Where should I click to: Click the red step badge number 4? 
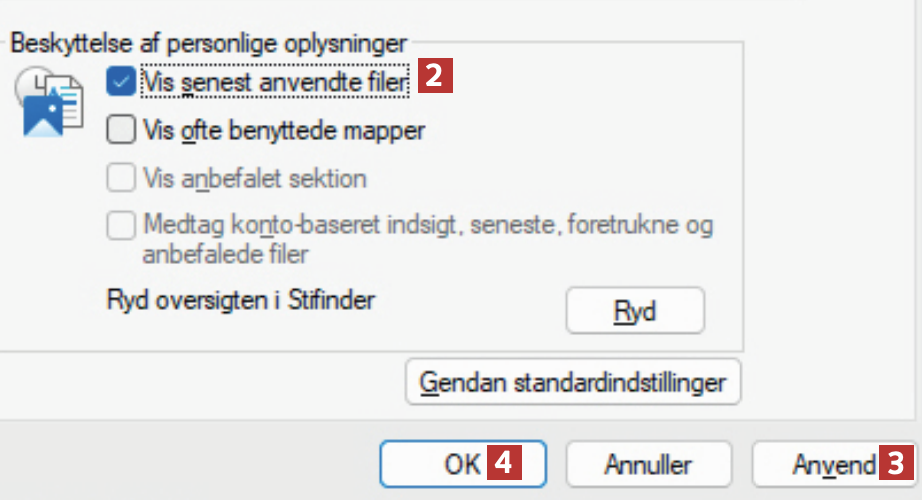[x=506, y=464]
